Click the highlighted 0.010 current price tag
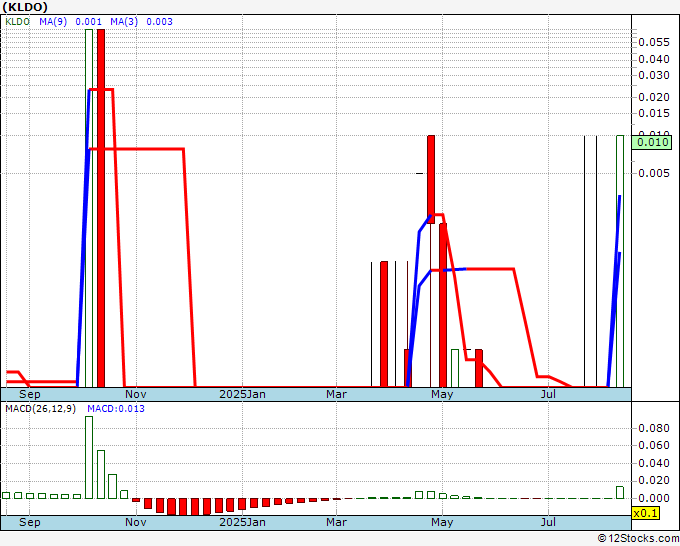The image size is (680, 546). (x=652, y=142)
